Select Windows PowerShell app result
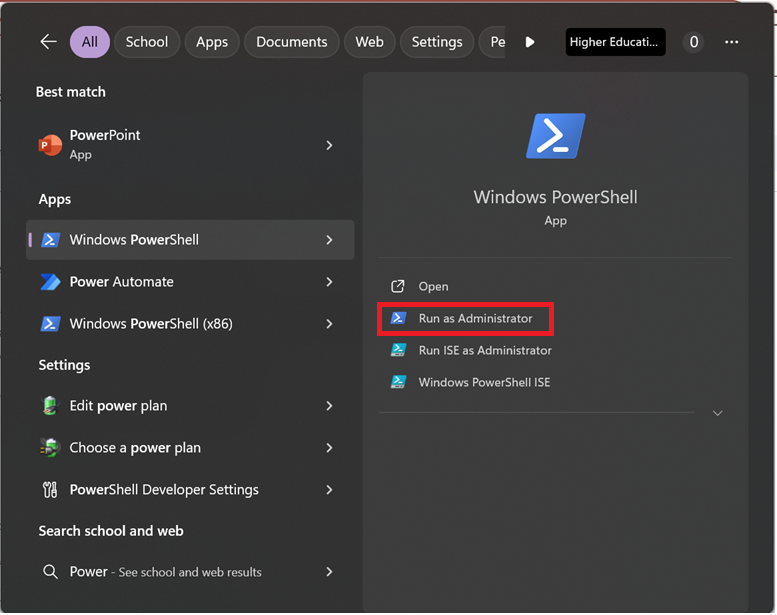 point(190,240)
